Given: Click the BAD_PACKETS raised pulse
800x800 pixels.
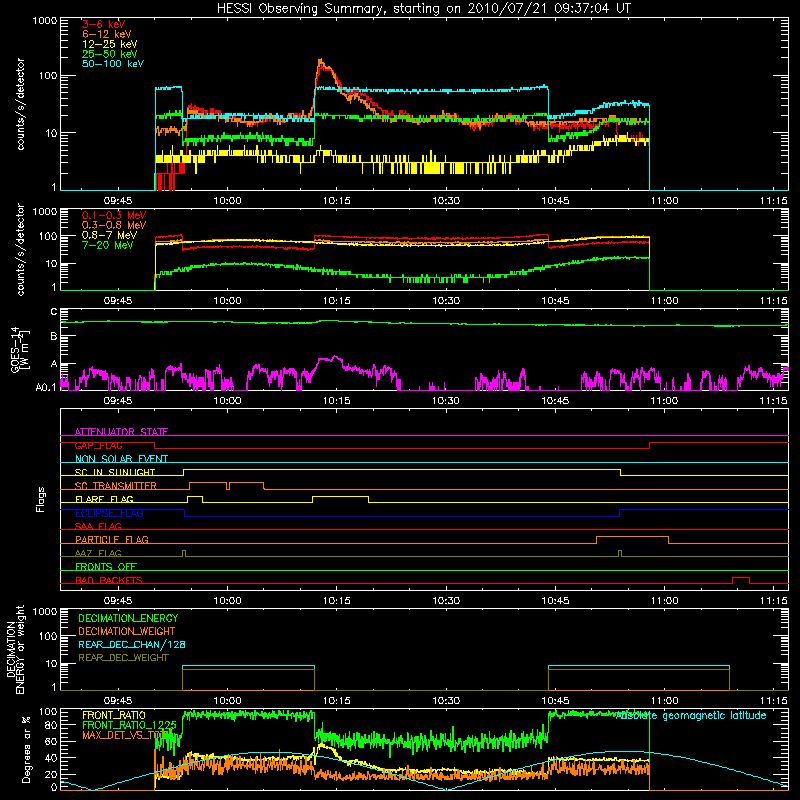Looking at the screenshot, I should [741, 578].
